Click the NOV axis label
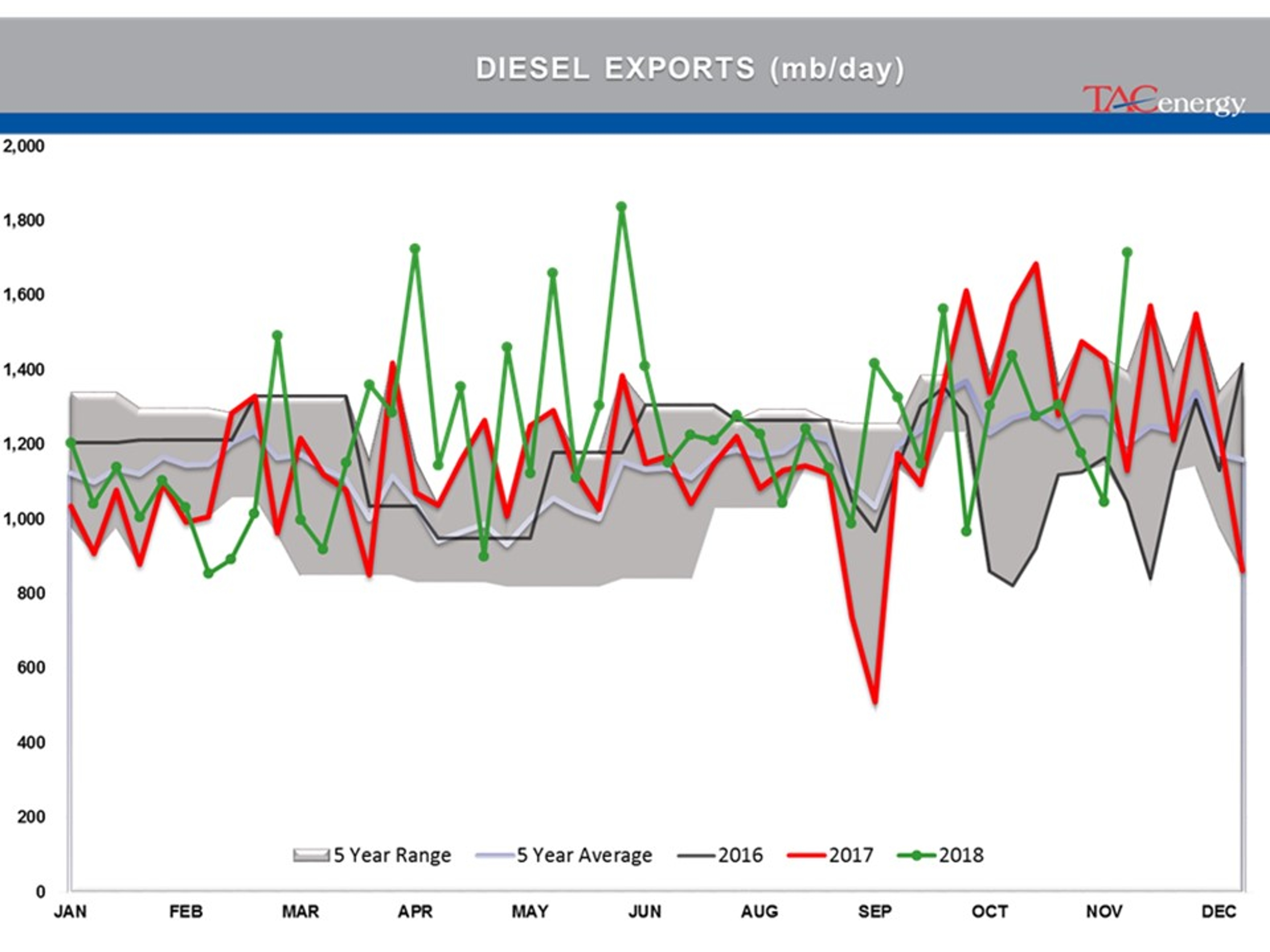 click(1104, 911)
